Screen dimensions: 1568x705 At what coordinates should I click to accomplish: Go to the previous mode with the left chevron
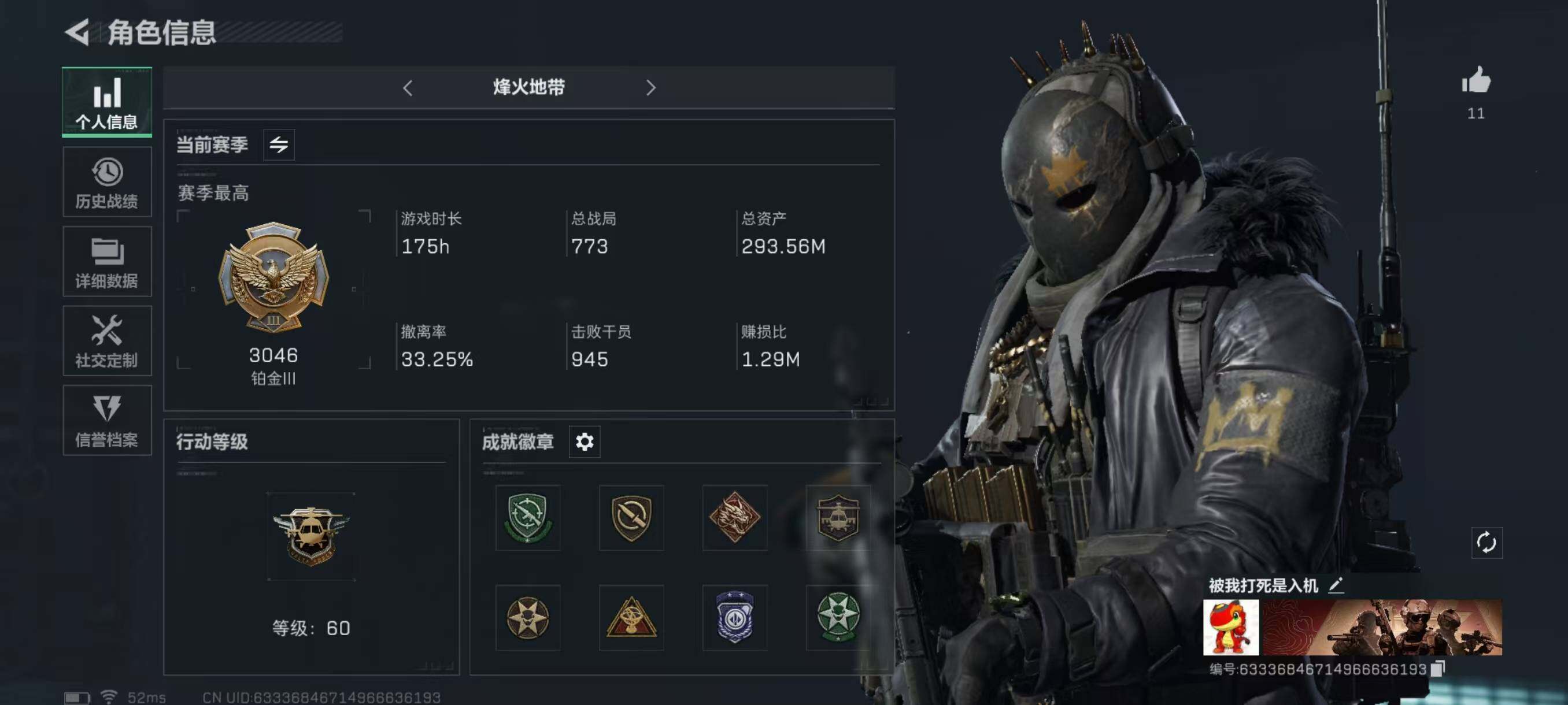click(x=408, y=88)
